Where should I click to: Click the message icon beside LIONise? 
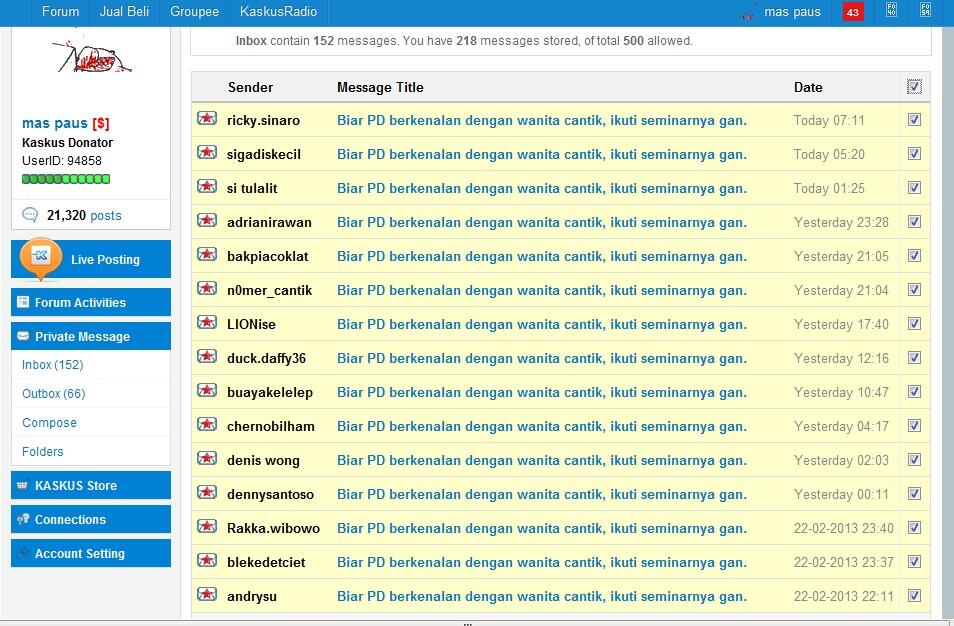point(207,322)
